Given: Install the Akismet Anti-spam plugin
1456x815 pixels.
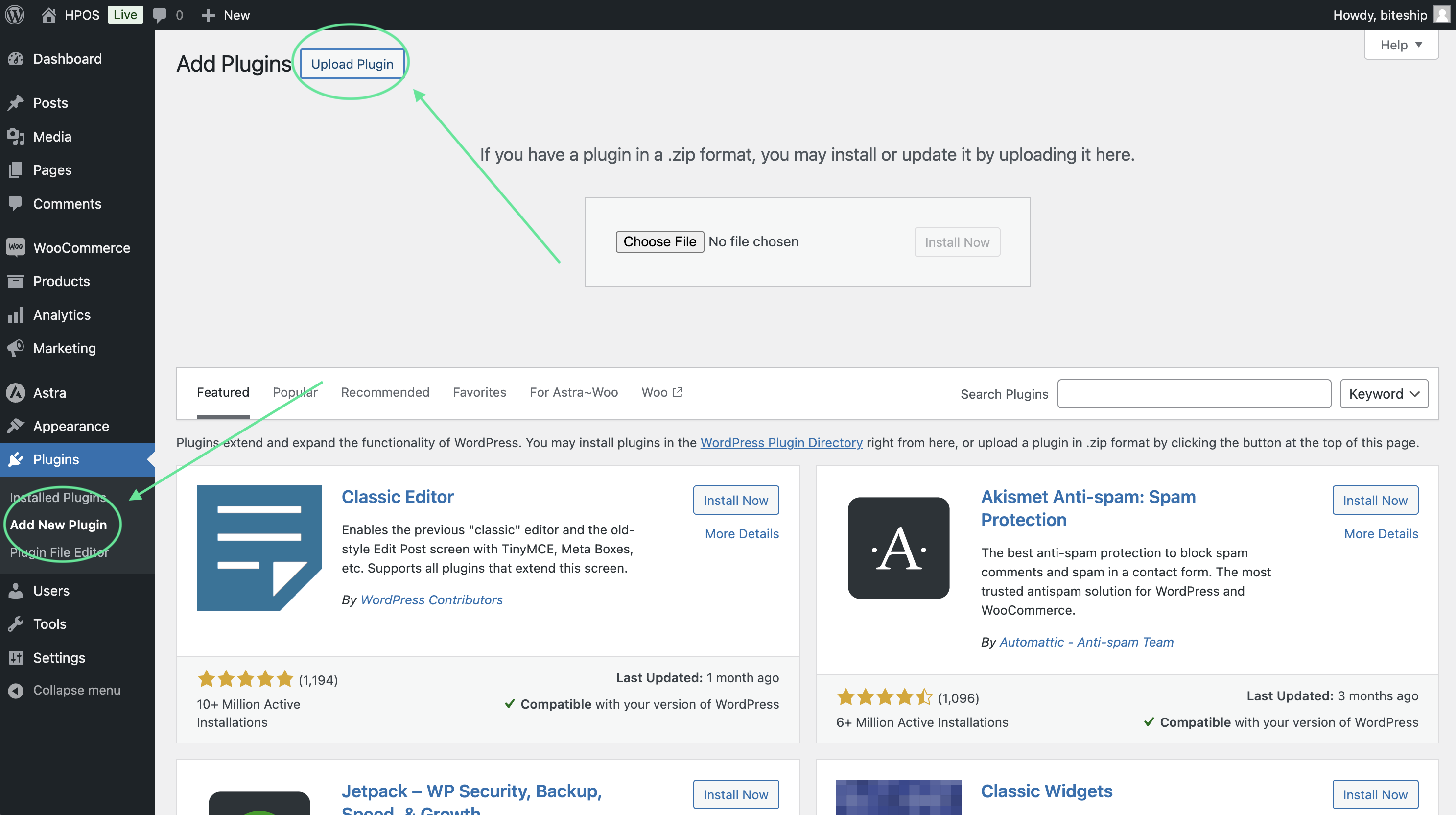Looking at the screenshot, I should 1375,500.
